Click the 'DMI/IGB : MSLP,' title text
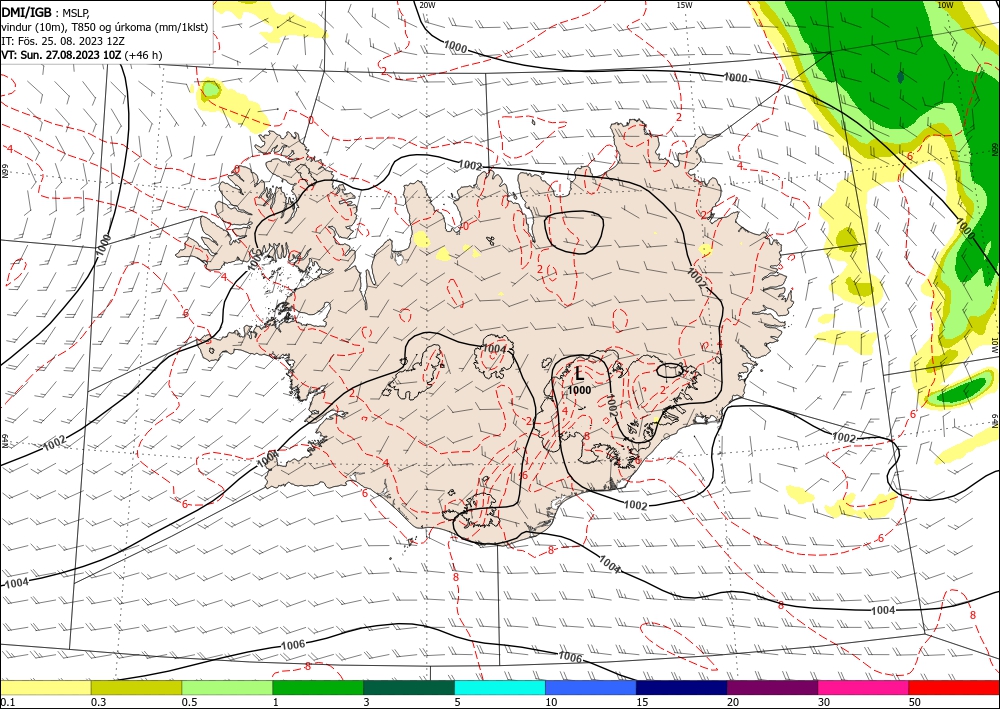Viewport: 1000px width, 709px height. (x=47, y=11)
